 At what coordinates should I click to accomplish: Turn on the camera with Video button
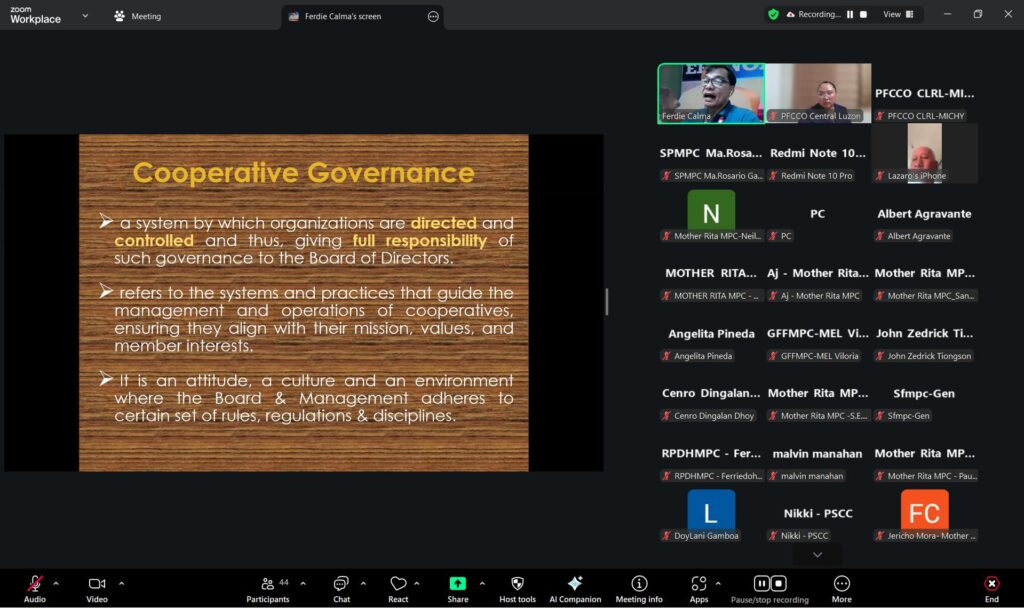[97, 584]
